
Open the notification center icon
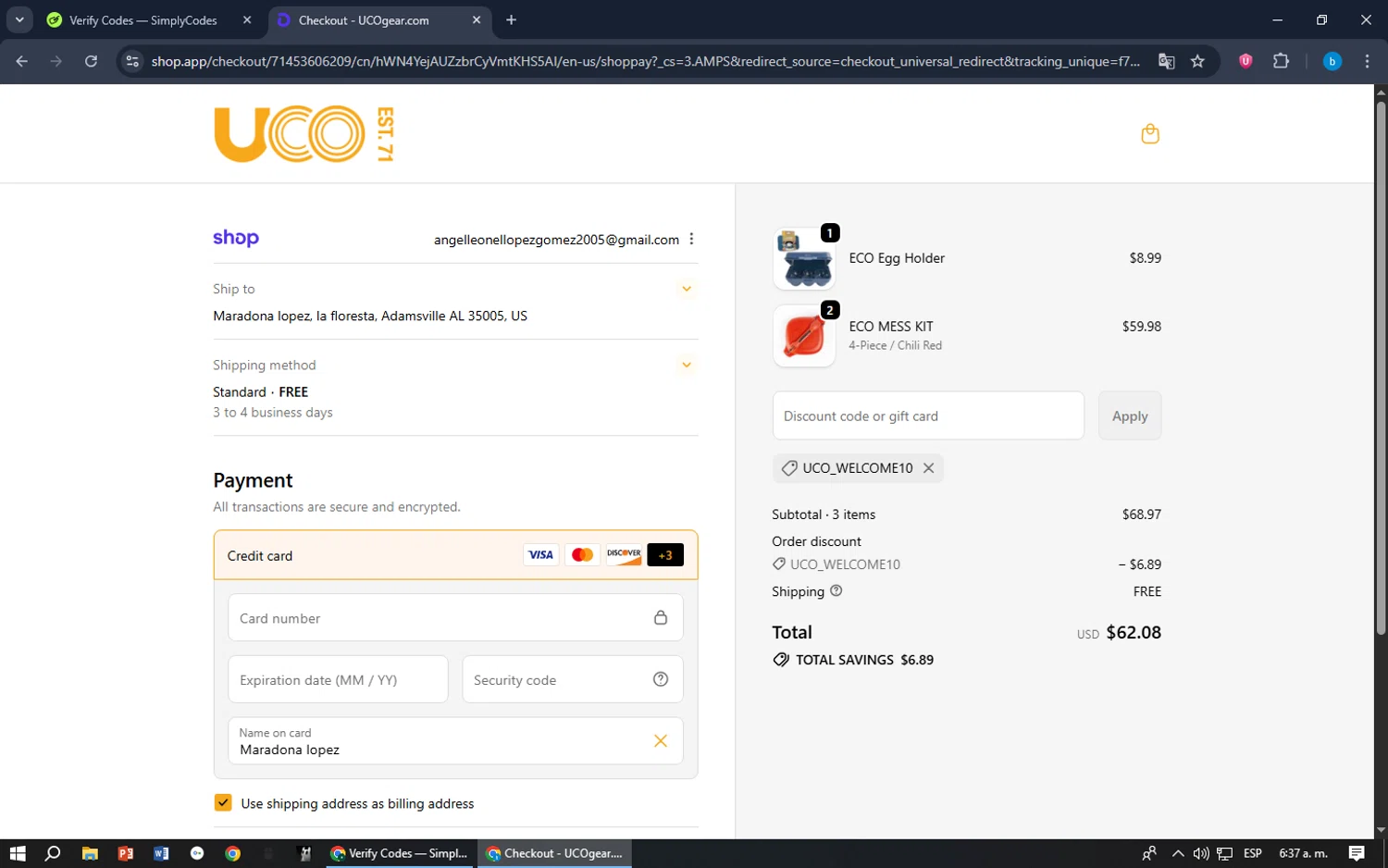1357,853
